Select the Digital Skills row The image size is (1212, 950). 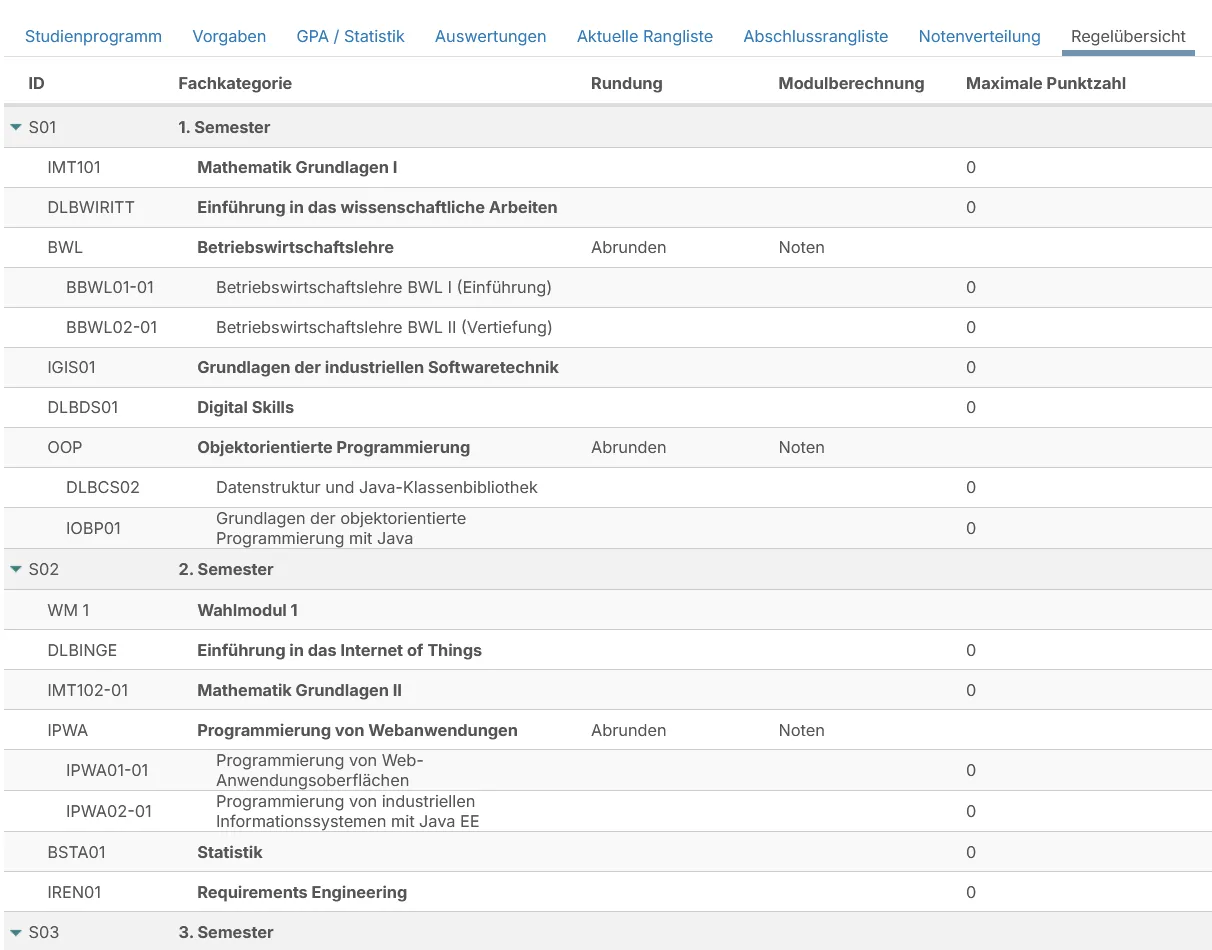point(606,407)
